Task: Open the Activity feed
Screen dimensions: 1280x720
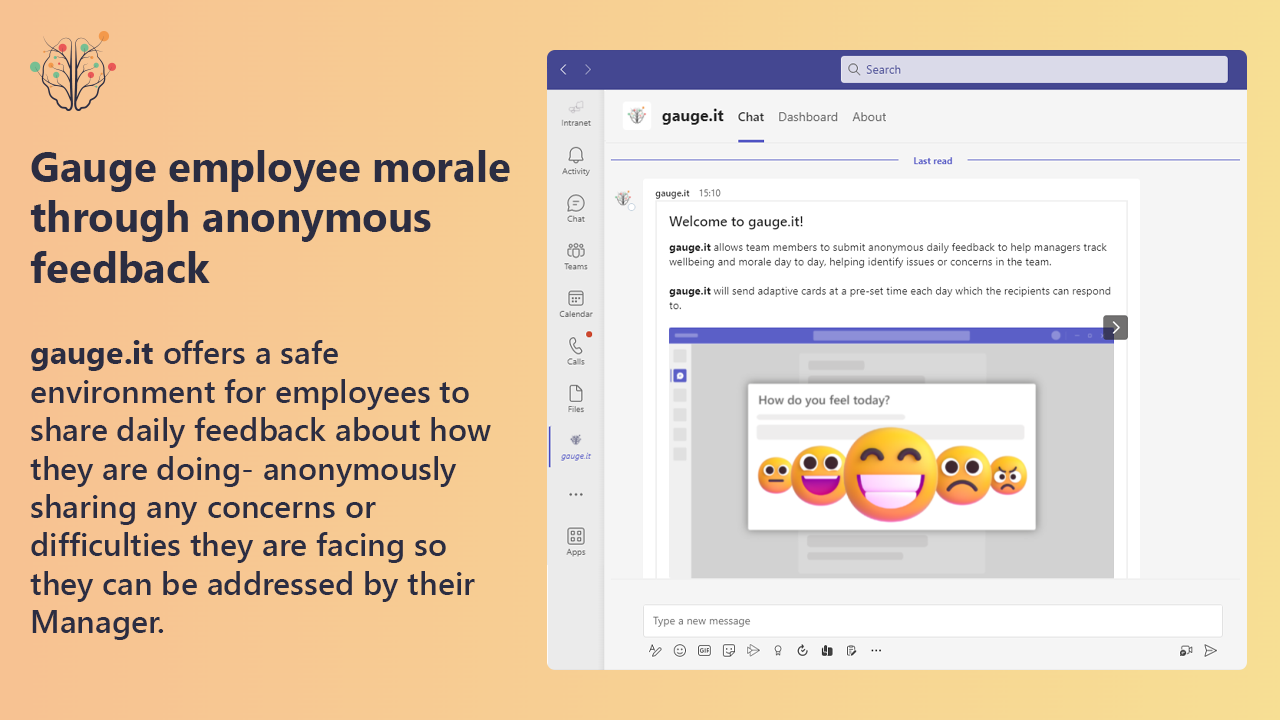Action: click(576, 161)
